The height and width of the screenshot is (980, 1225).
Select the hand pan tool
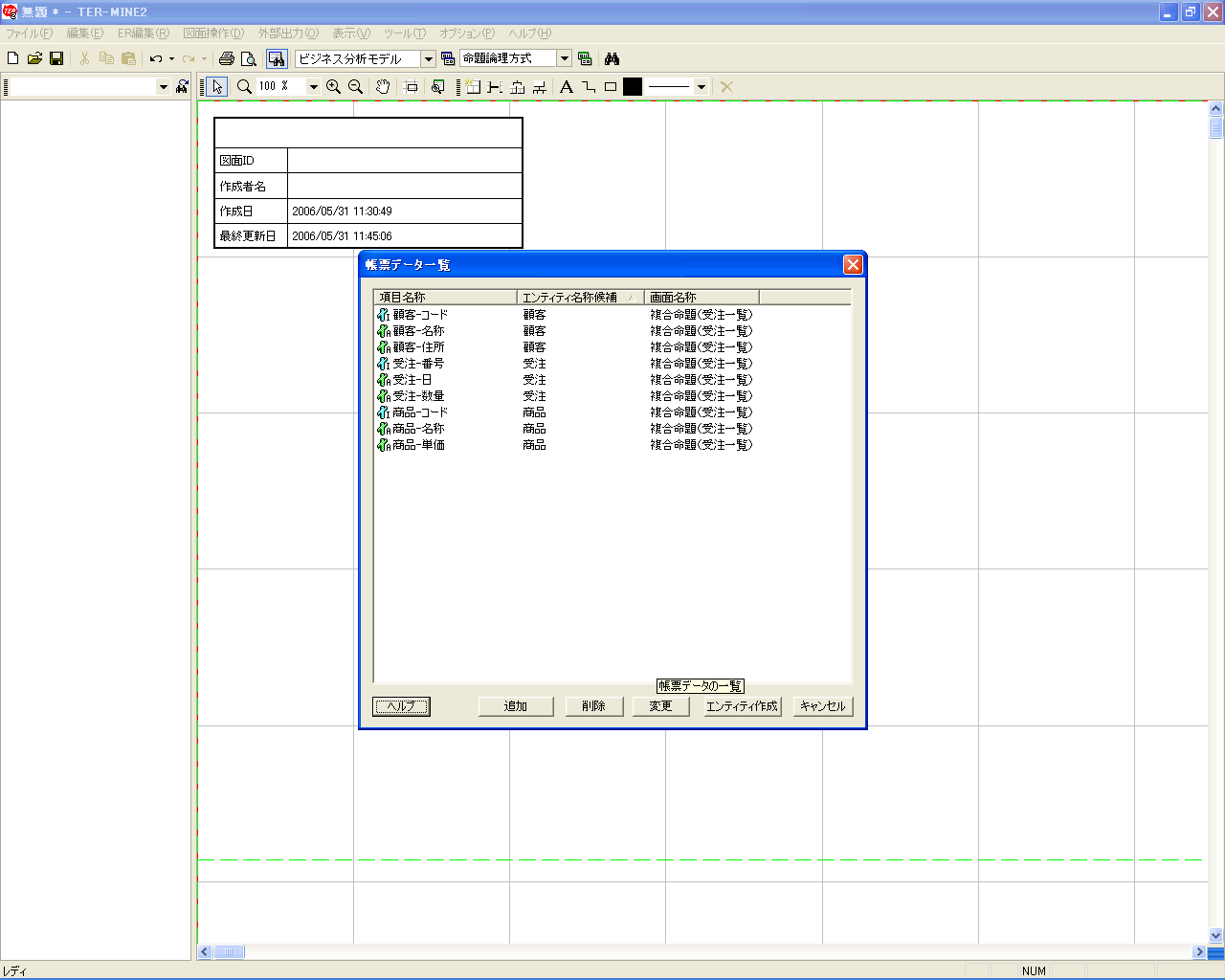tap(383, 87)
